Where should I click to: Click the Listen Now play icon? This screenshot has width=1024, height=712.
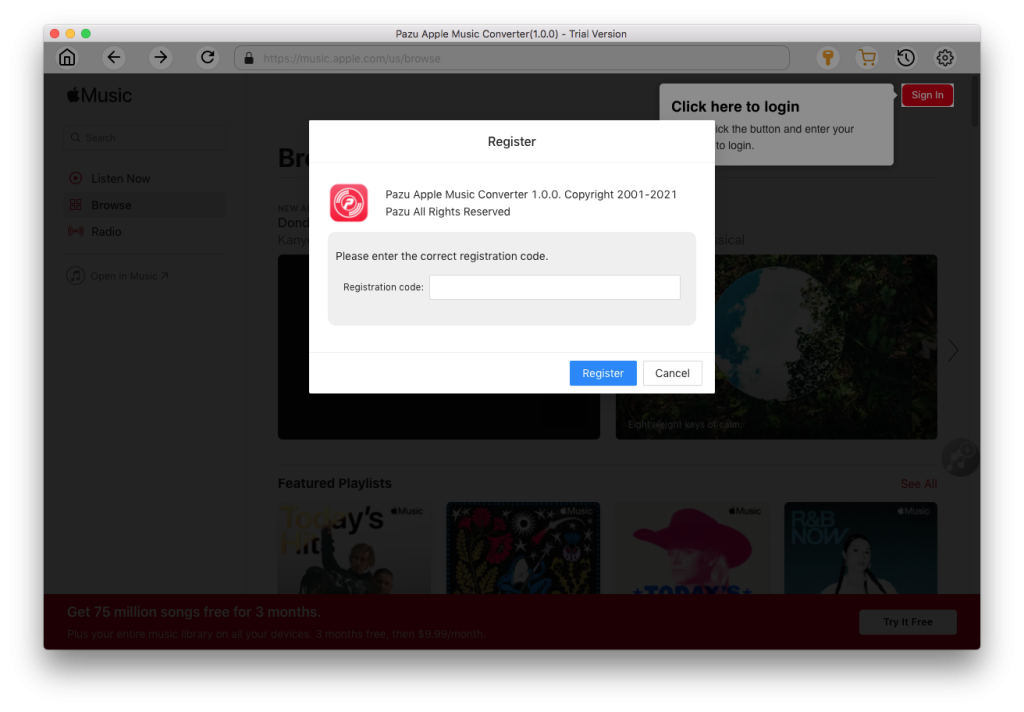coord(76,178)
